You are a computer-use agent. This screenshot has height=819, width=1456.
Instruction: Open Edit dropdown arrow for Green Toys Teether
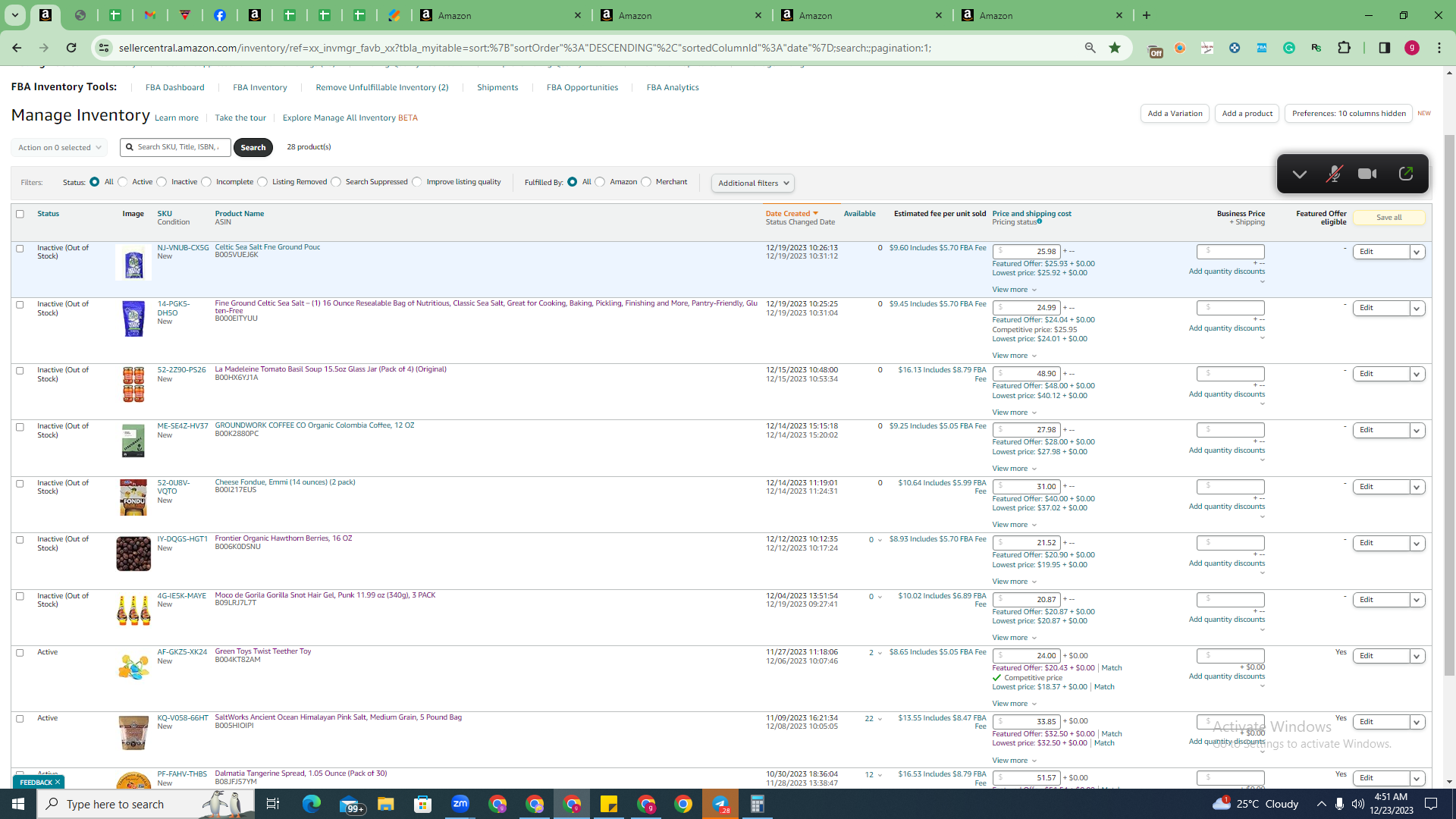1417,656
